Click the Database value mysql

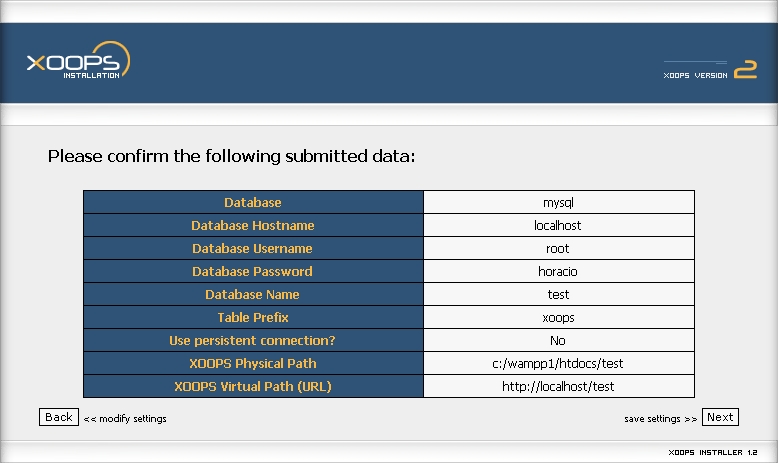[x=558, y=202]
